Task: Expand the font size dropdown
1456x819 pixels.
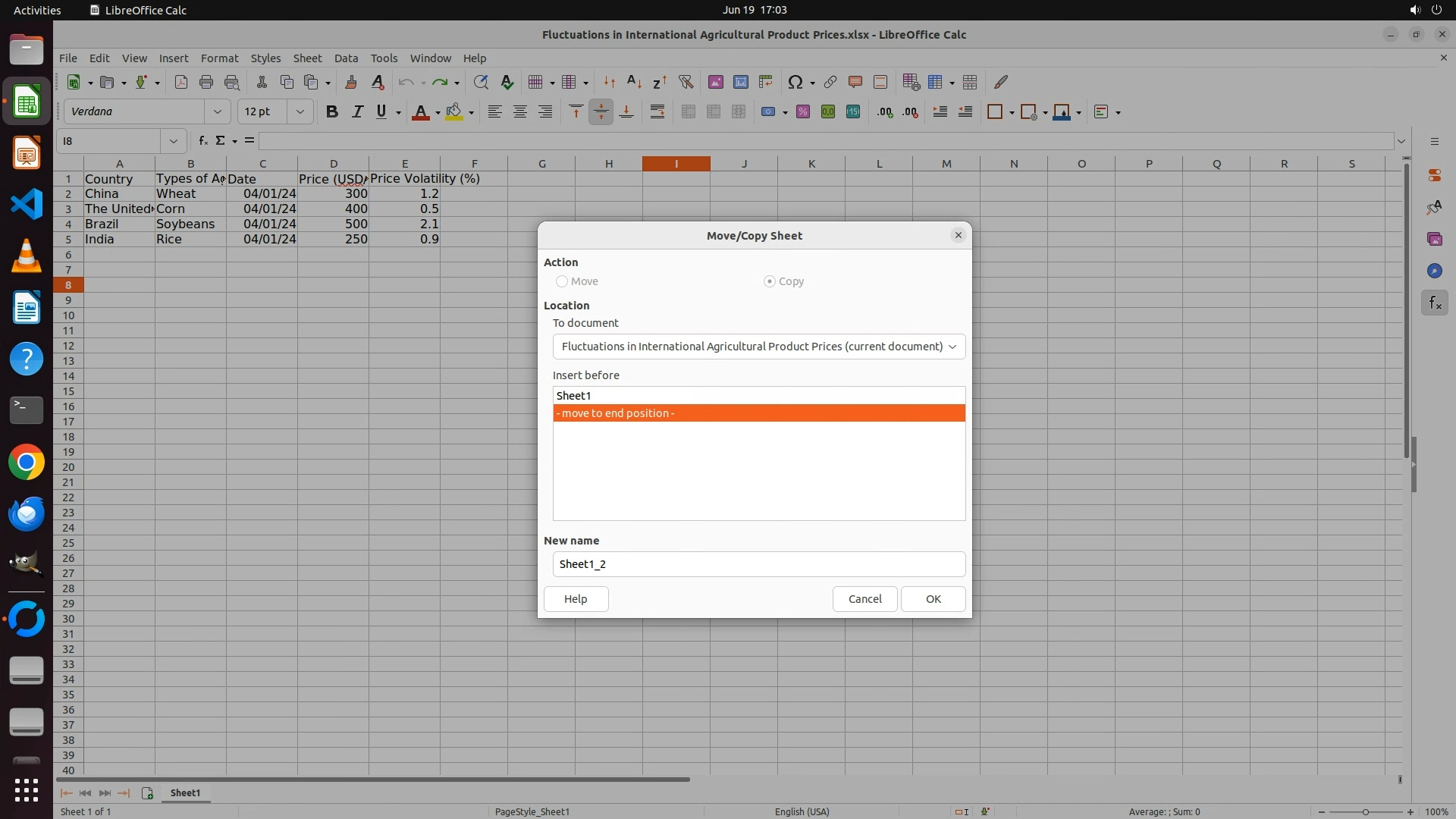Action: [300, 112]
